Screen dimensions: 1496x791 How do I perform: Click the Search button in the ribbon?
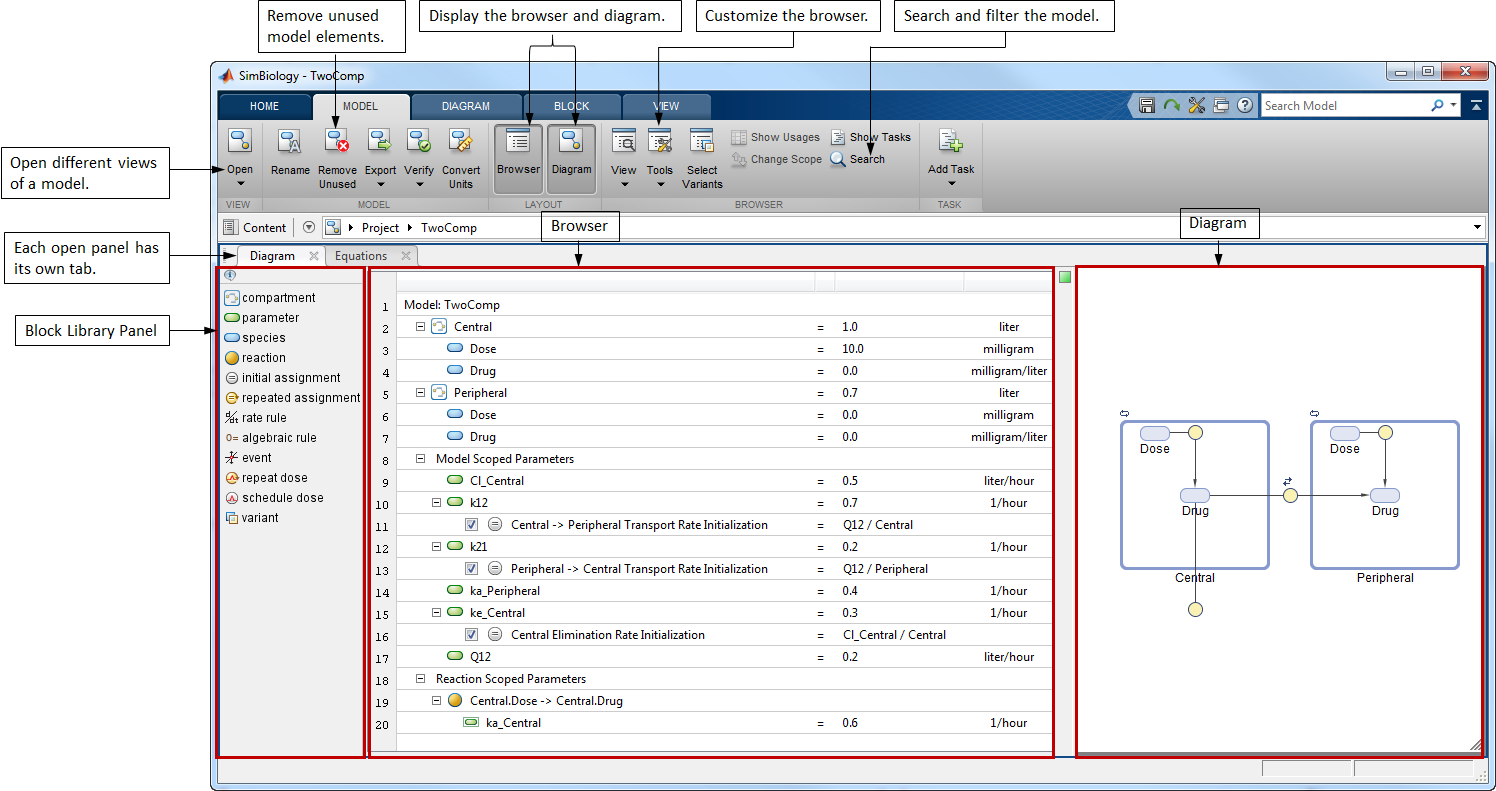[858, 159]
